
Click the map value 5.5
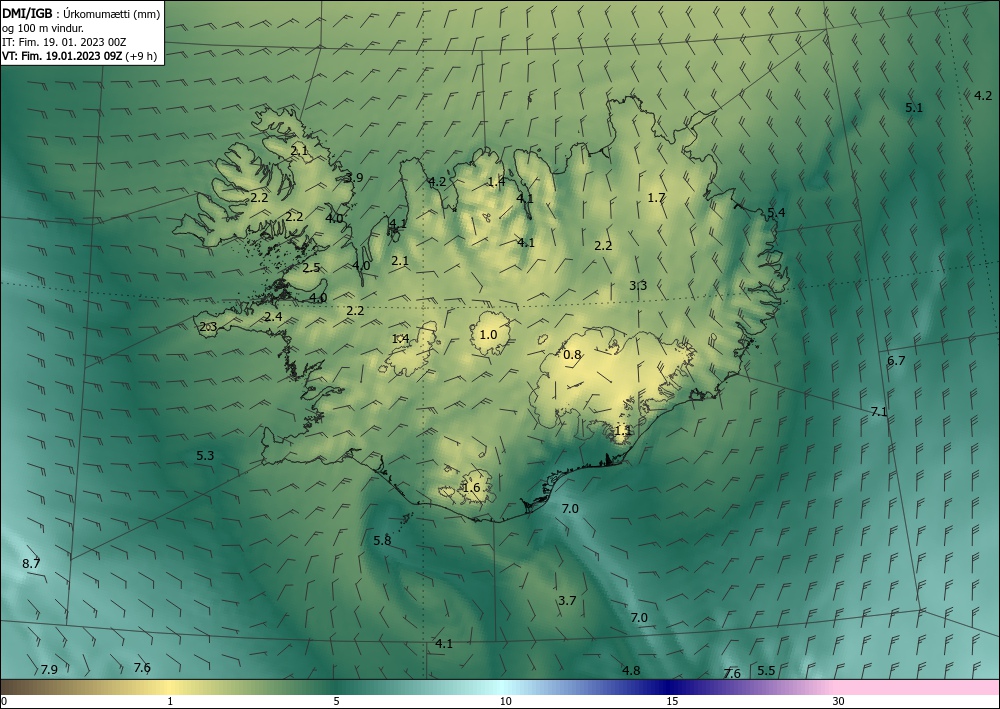tap(766, 671)
